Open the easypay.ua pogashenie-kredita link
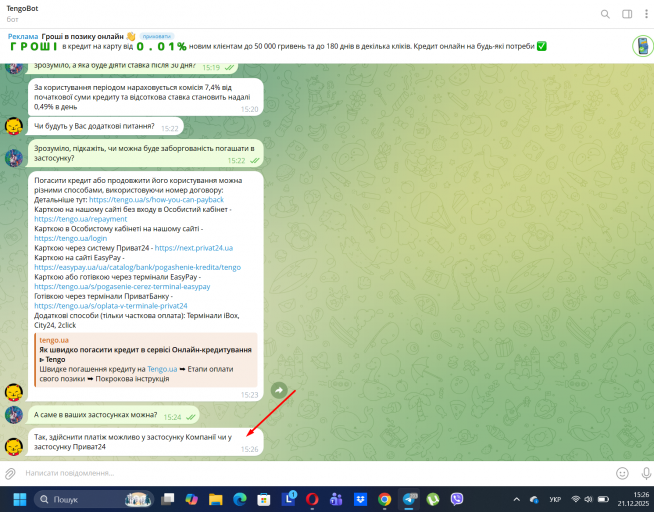 [137, 267]
